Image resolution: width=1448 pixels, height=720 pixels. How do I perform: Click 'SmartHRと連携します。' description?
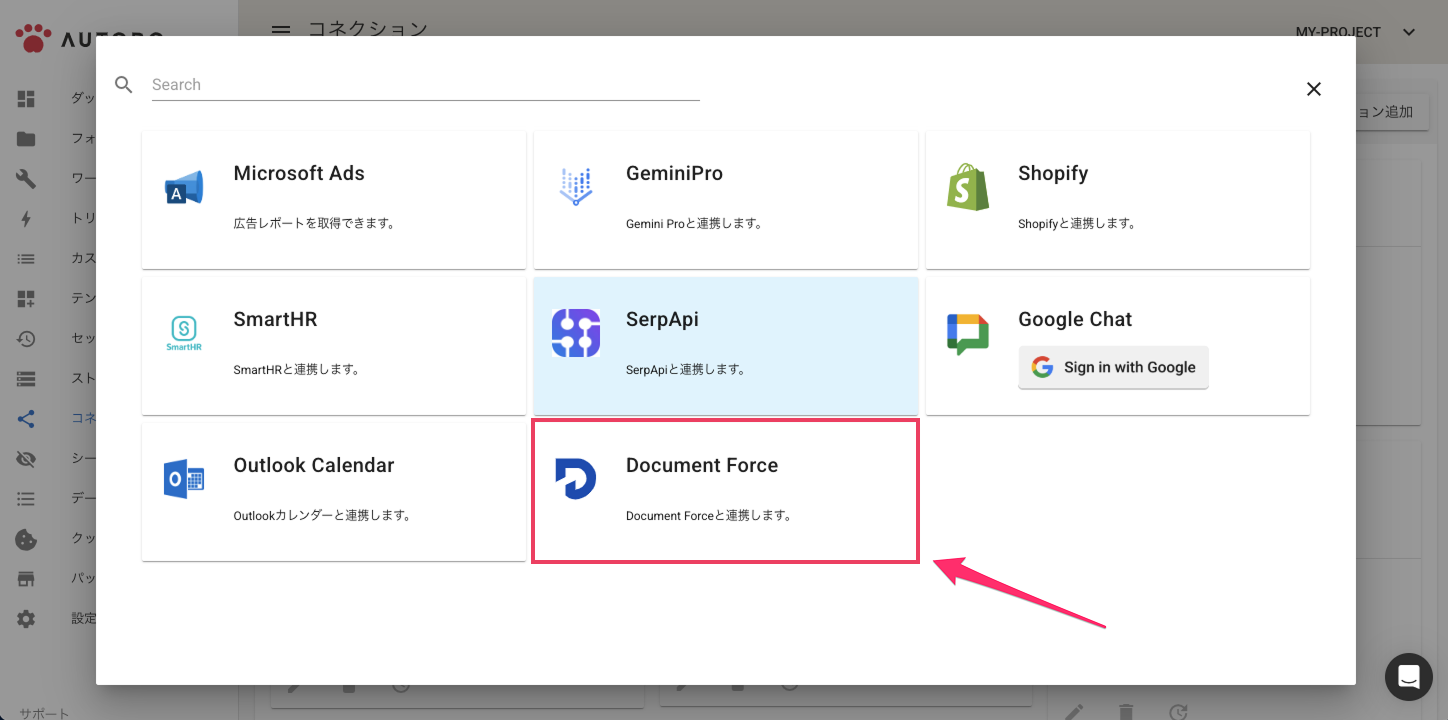pos(297,369)
